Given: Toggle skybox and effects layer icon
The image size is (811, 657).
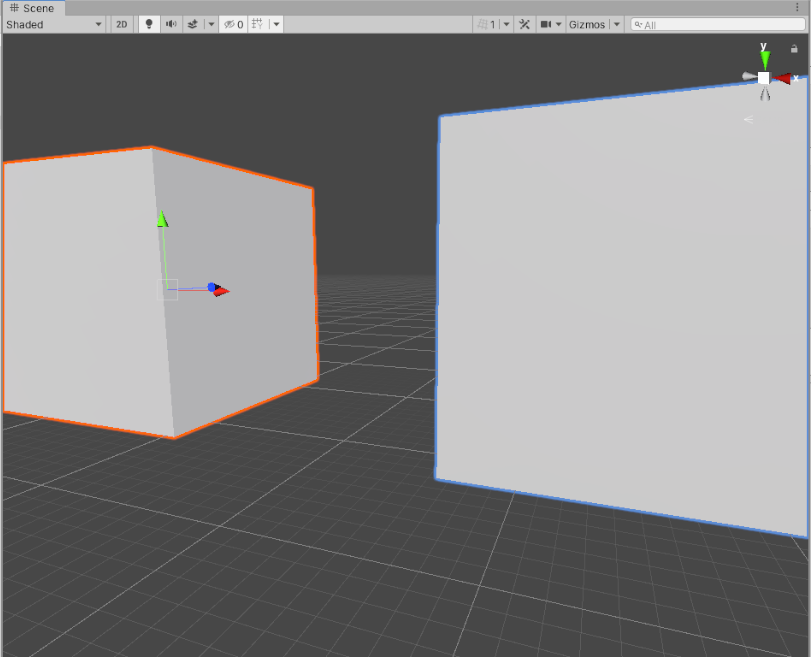Looking at the screenshot, I should pyautogui.click(x=193, y=24).
